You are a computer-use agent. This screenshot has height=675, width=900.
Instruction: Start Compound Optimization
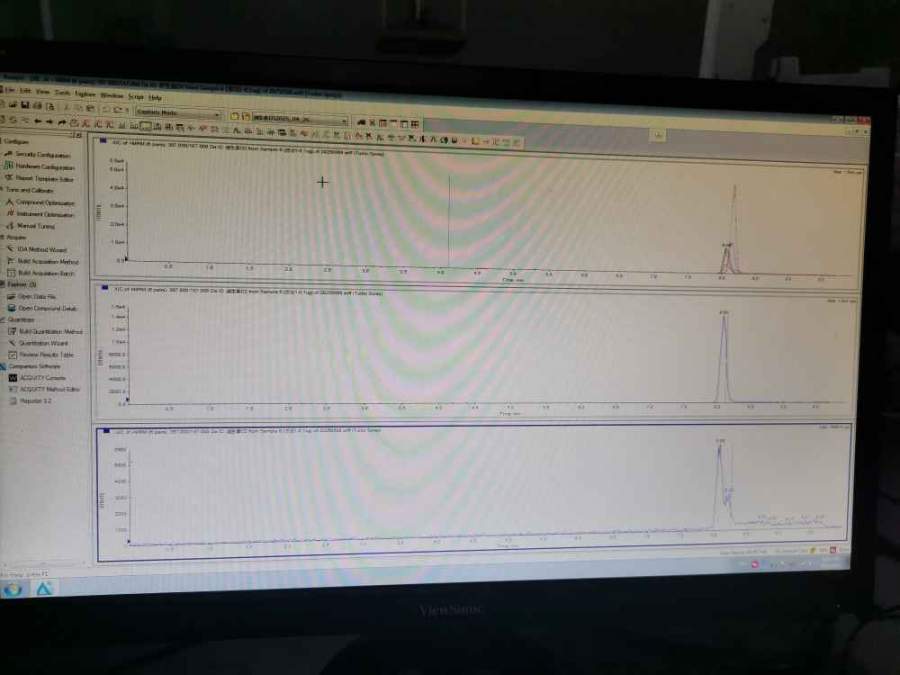tap(44, 202)
